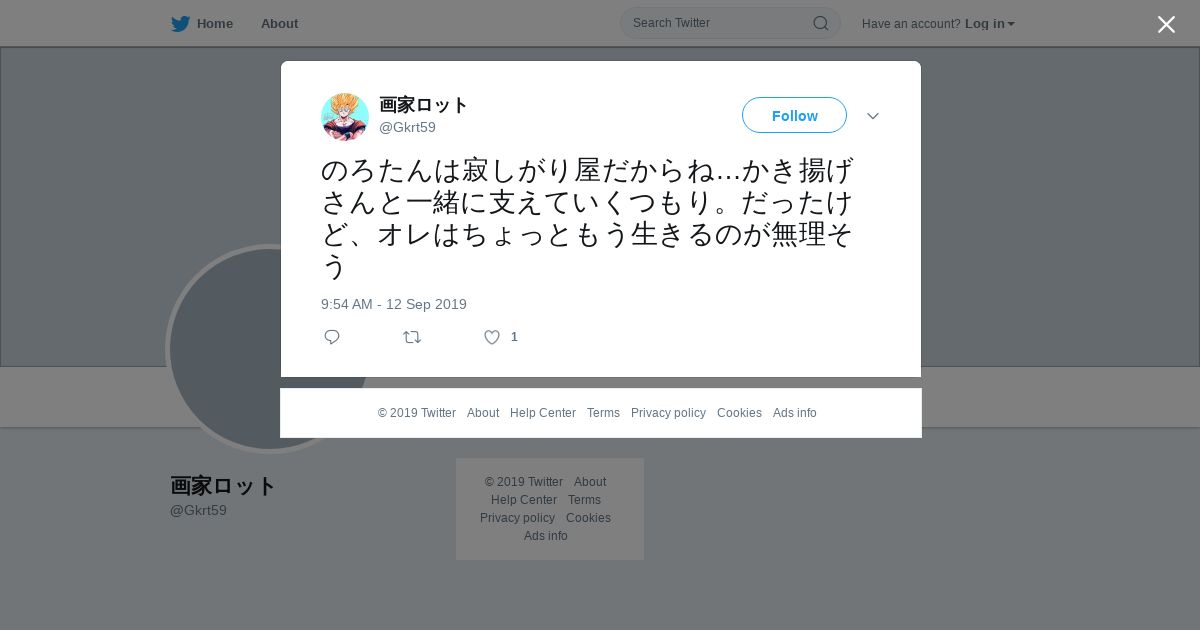Image resolution: width=1200 pixels, height=630 pixels.
Task: Open the 画家ロット name in tweet header
Action: (423, 104)
